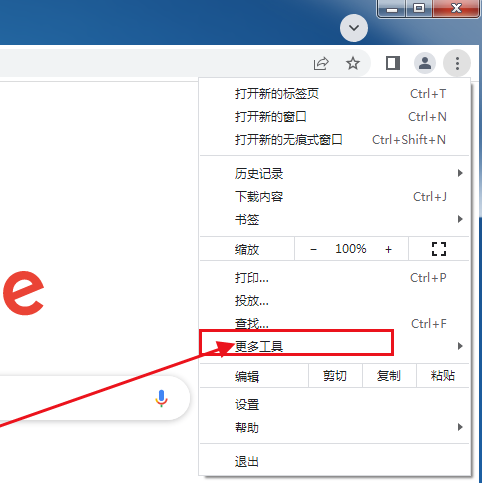
Task: Choose 打开新的窗口 from the menu
Action: 334,117
